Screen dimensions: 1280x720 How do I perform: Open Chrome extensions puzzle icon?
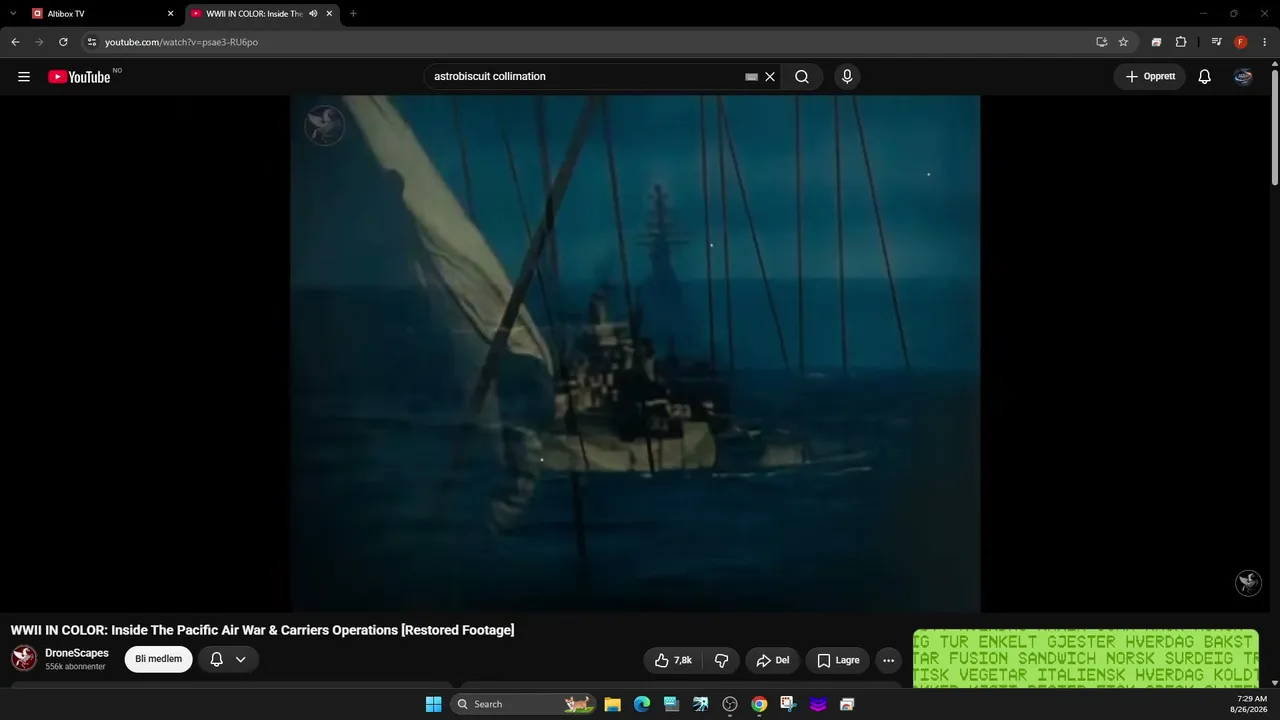[1181, 42]
